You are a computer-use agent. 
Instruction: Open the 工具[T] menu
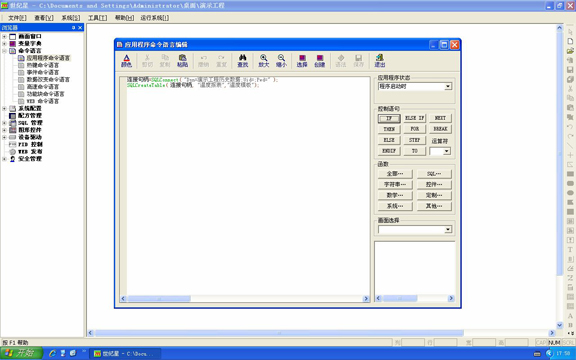pos(97,18)
